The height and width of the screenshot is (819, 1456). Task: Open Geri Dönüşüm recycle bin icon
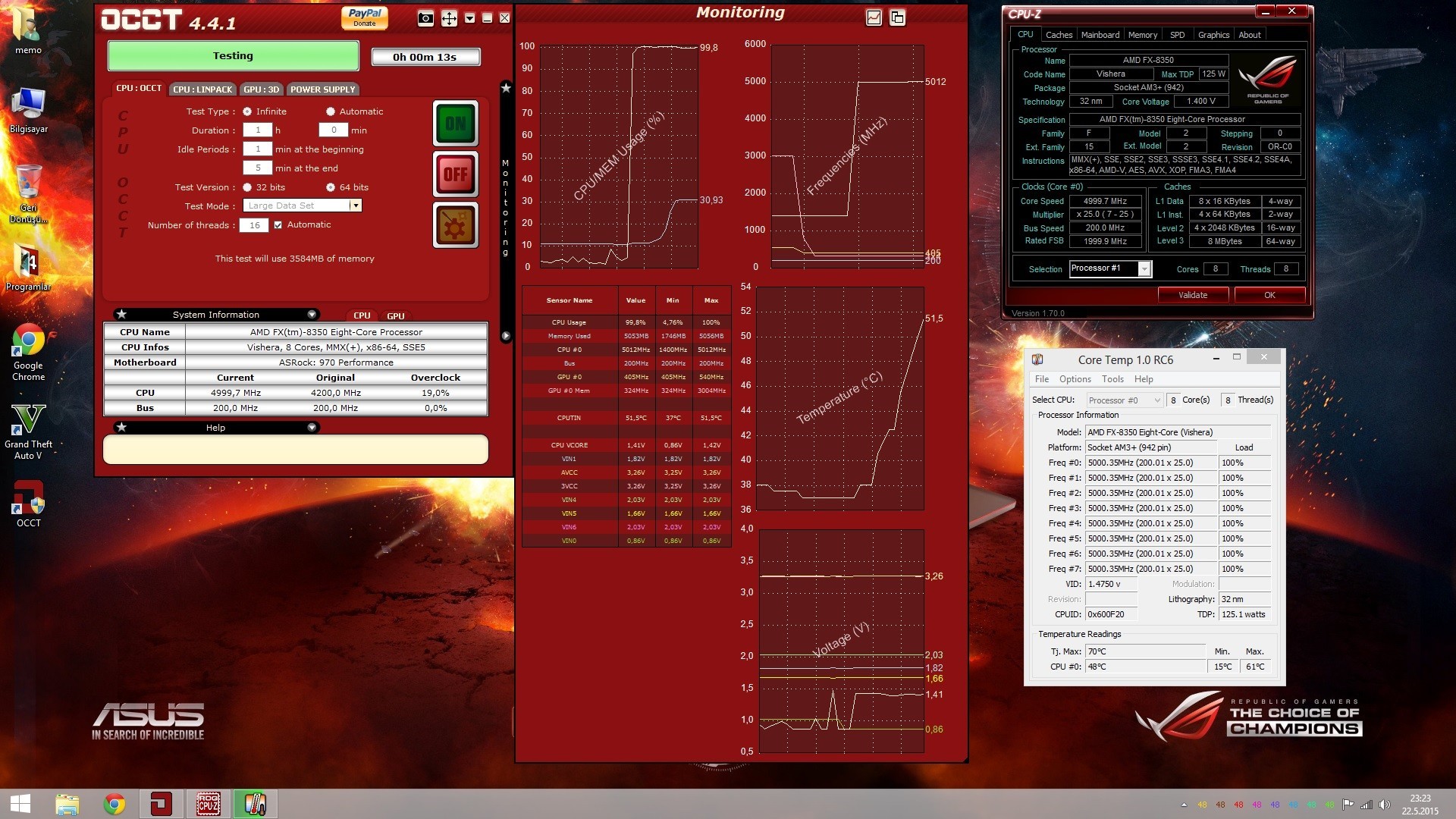28,193
